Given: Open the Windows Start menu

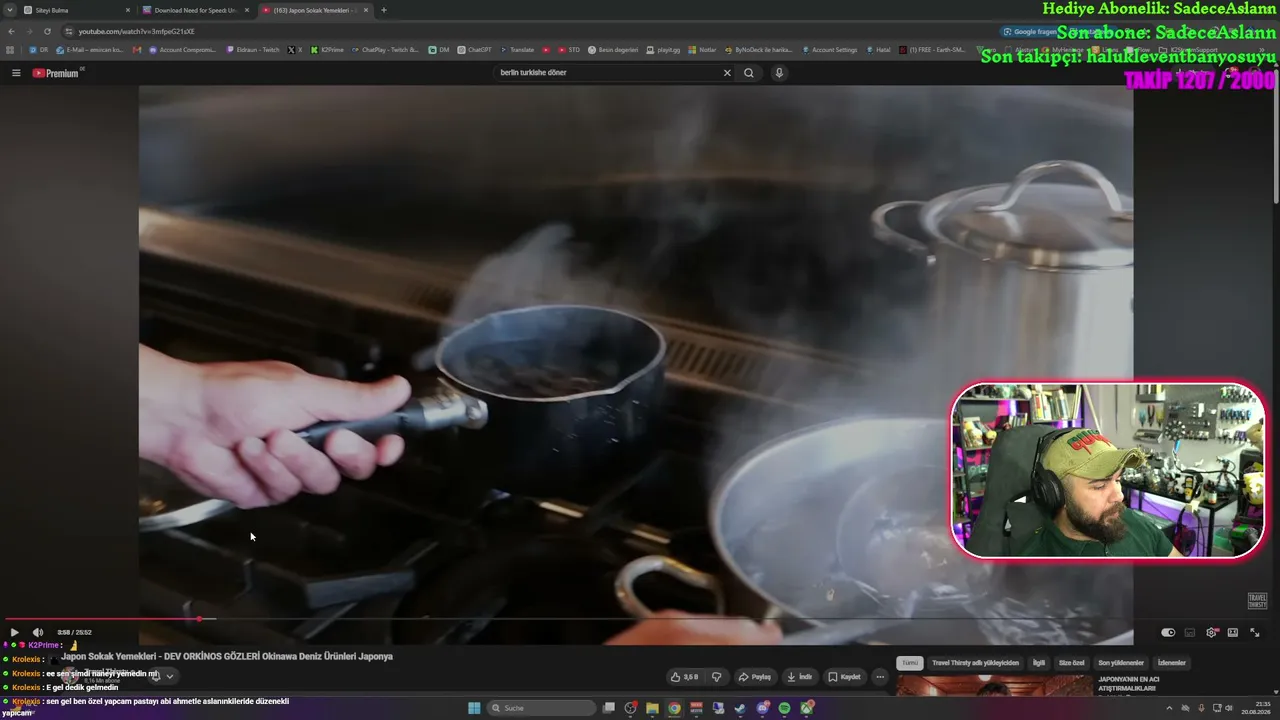Looking at the screenshot, I should 474,708.
